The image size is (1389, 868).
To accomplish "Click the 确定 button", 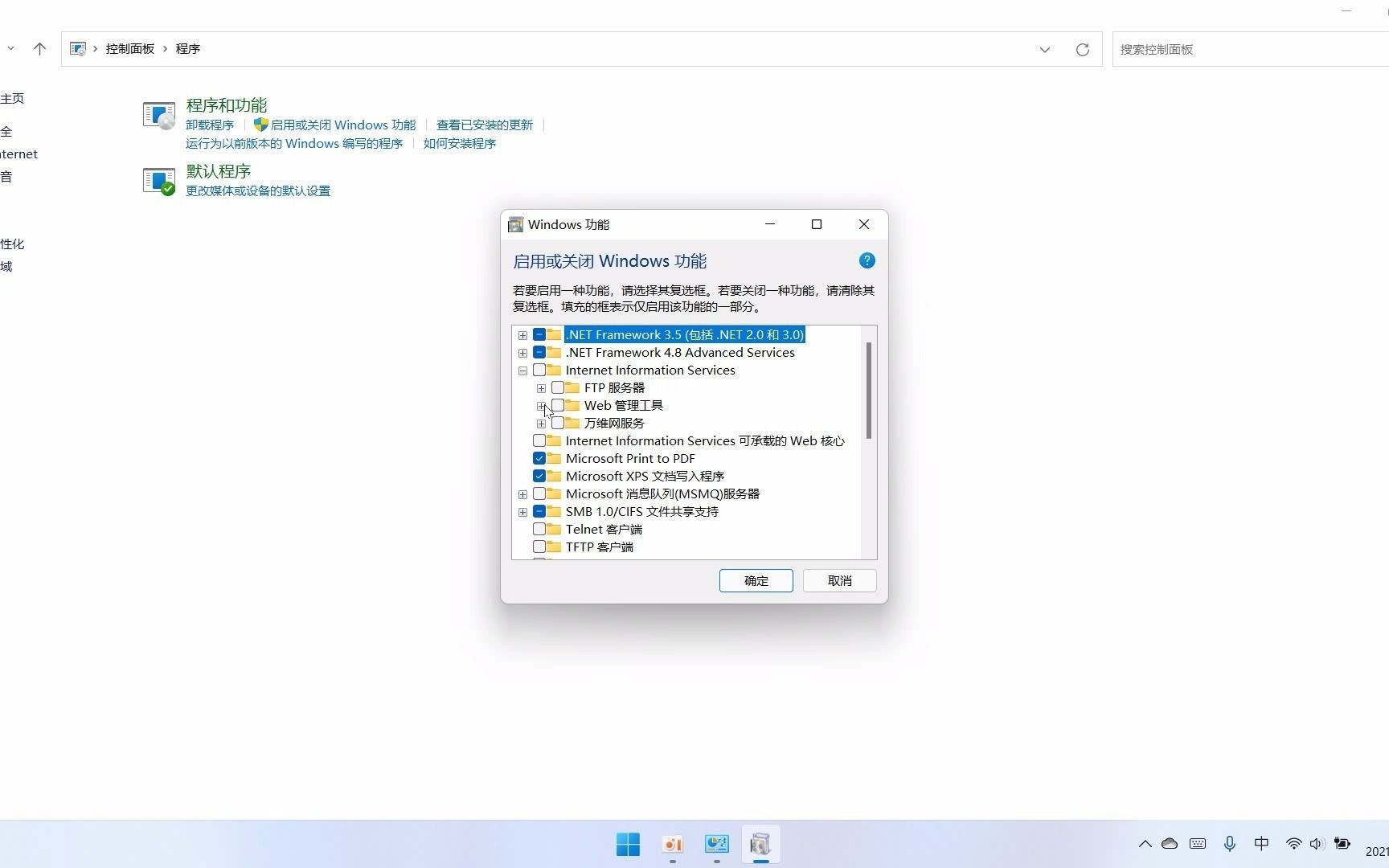I will click(756, 580).
